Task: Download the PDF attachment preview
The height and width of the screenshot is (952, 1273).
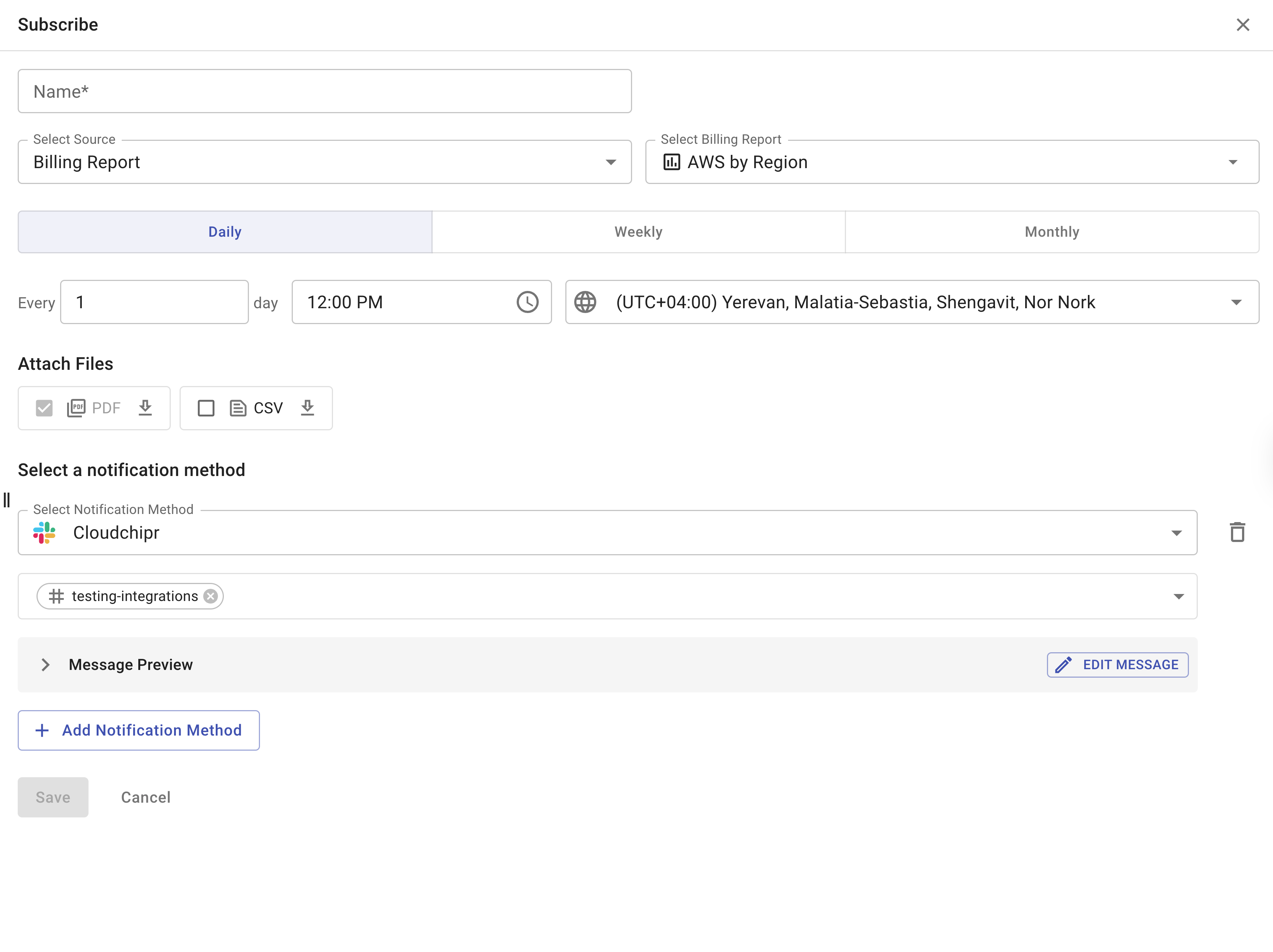Action: coord(146,408)
